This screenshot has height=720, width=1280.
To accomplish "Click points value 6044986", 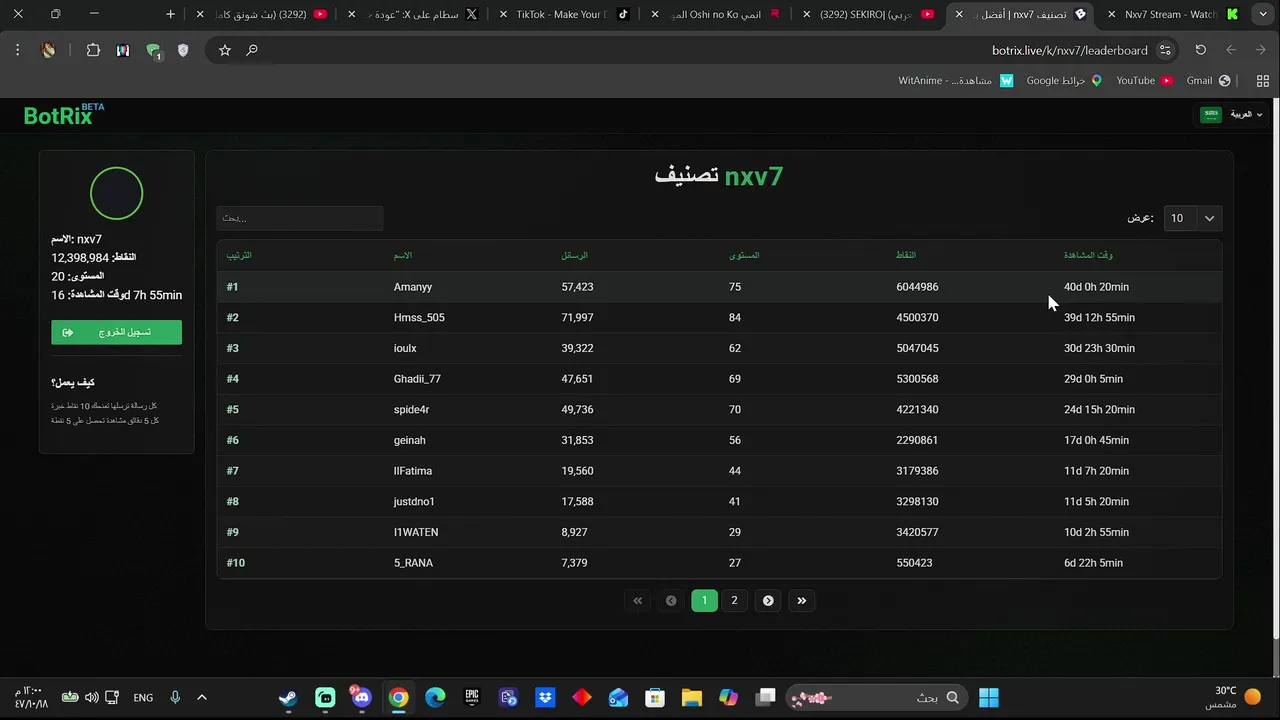I will 917,287.
